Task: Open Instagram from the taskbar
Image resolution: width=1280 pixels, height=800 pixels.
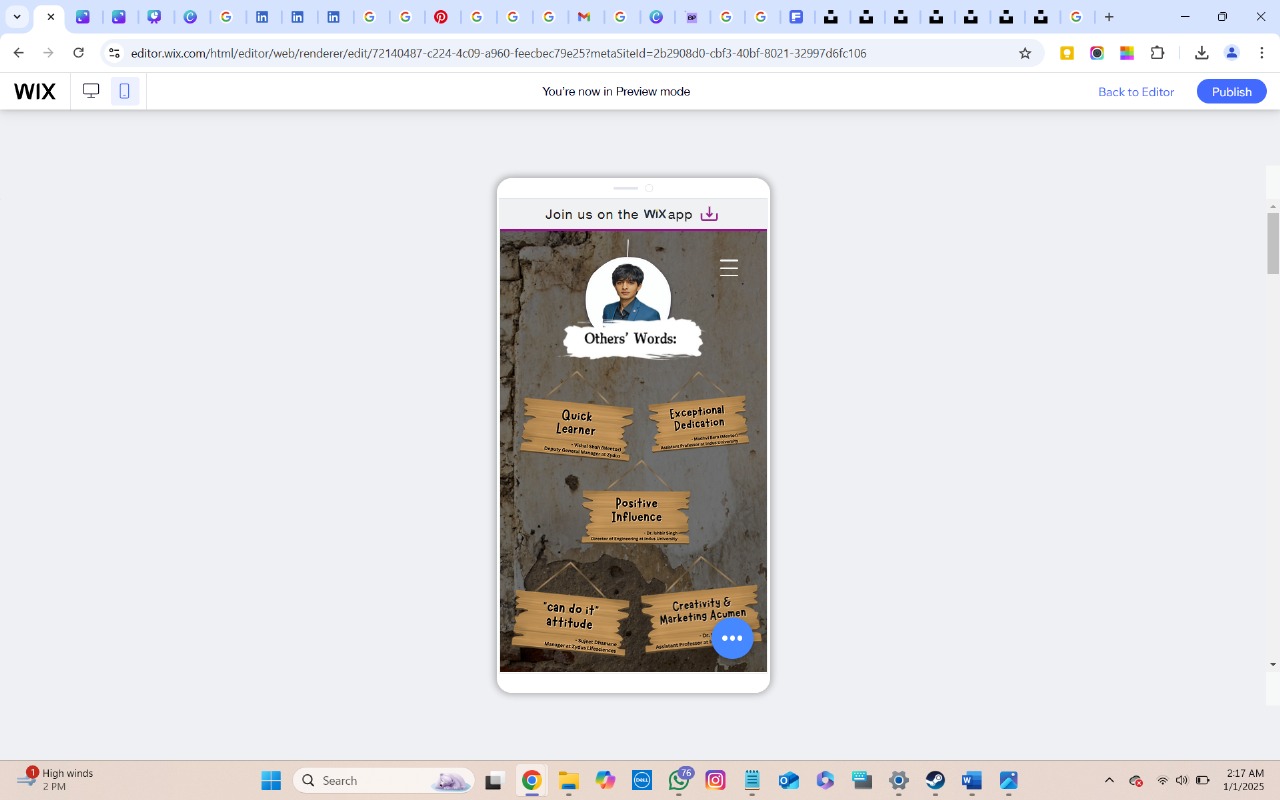Action: click(x=716, y=780)
